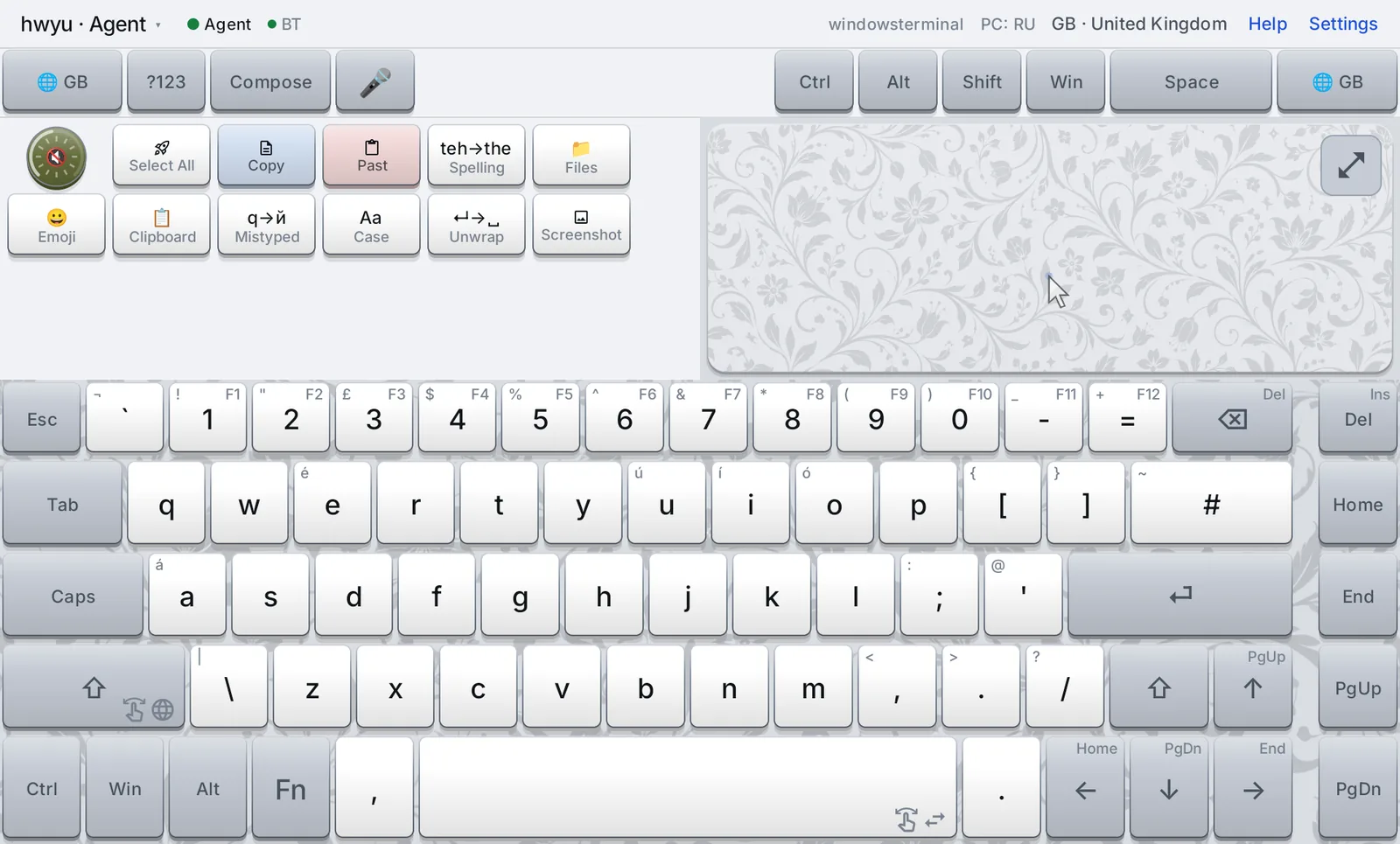Open the hwyu · Agent dropdown
1400x844 pixels.
pyautogui.click(x=90, y=24)
